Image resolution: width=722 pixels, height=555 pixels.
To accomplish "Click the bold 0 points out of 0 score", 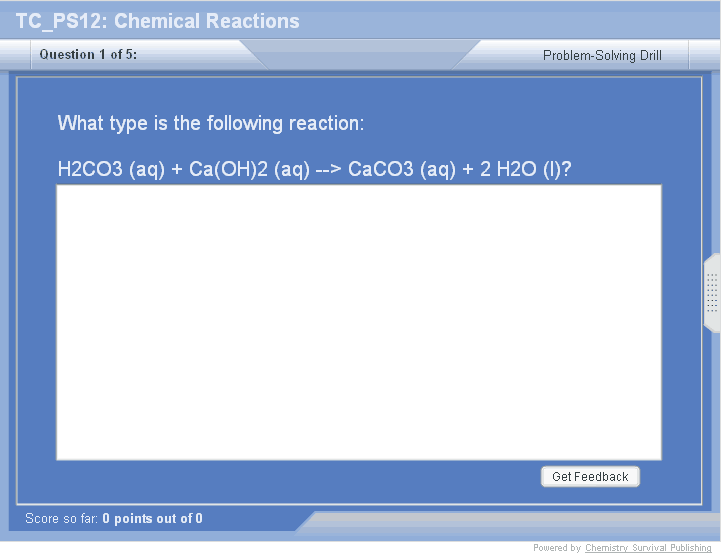I will pyautogui.click(x=152, y=519).
